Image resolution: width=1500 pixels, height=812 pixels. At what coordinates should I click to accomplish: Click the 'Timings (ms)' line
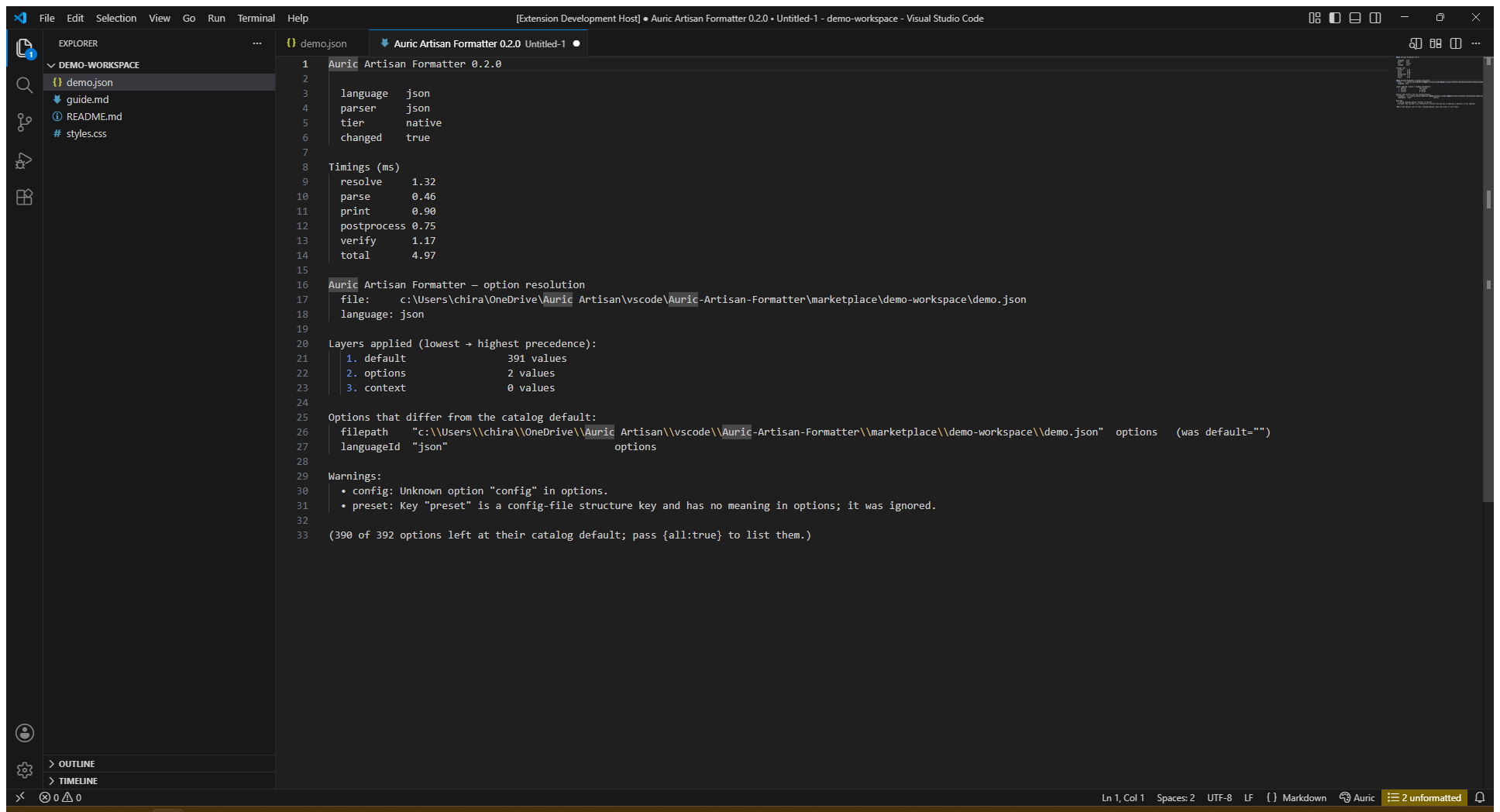[364, 167]
